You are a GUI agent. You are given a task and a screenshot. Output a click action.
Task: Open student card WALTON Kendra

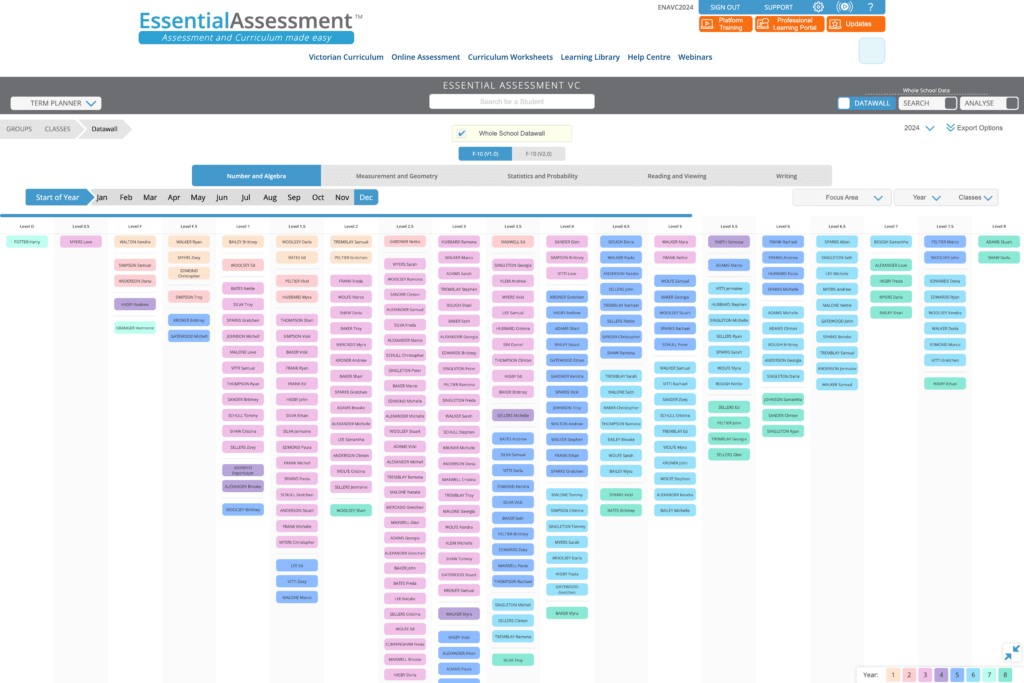135,242
